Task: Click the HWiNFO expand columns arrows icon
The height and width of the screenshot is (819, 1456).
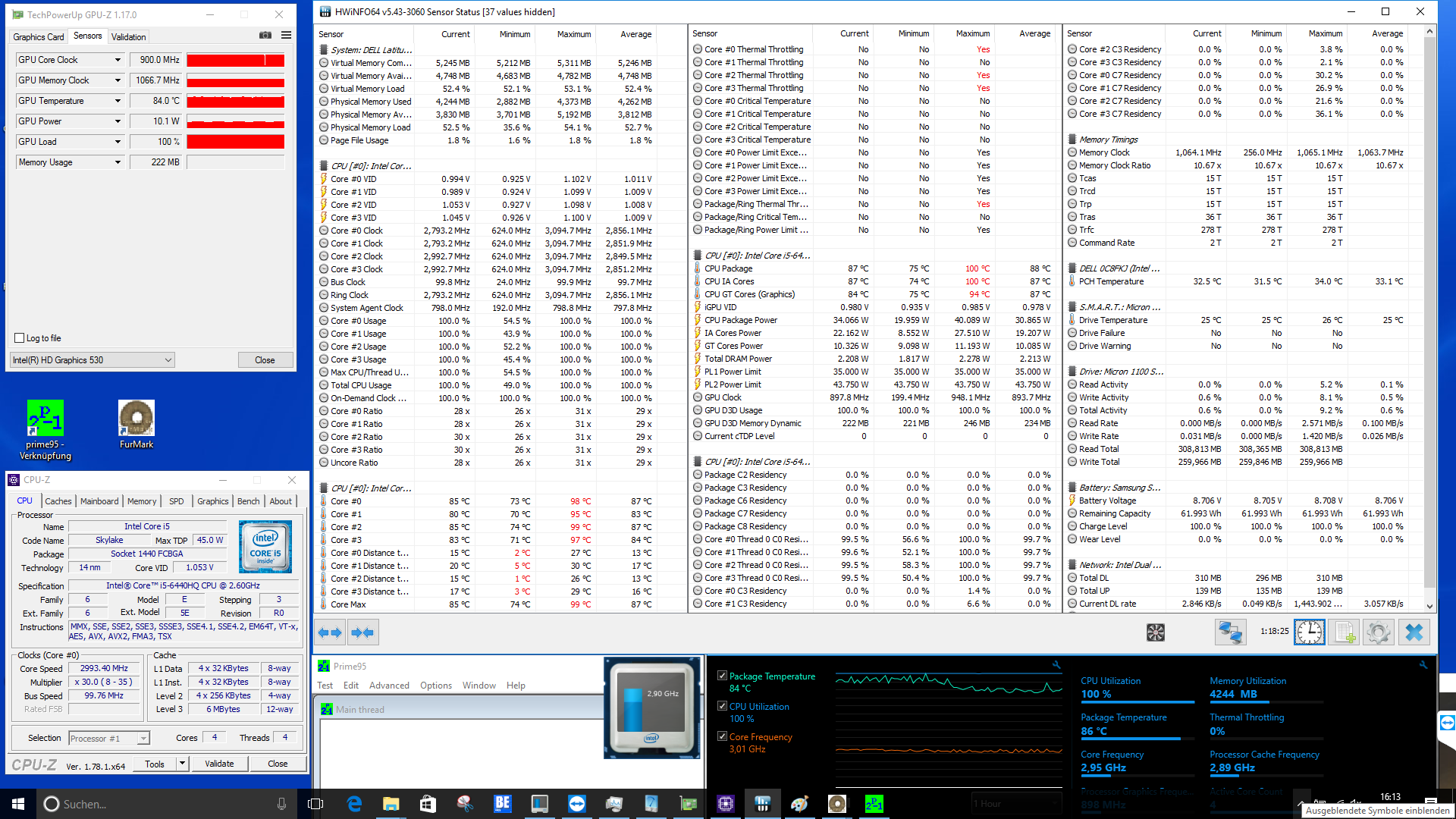Action: click(x=330, y=632)
